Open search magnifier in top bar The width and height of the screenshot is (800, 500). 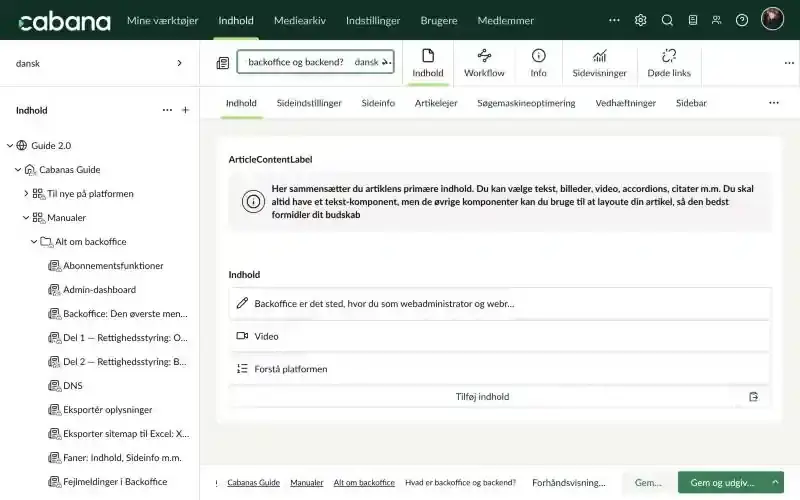pos(667,20)
